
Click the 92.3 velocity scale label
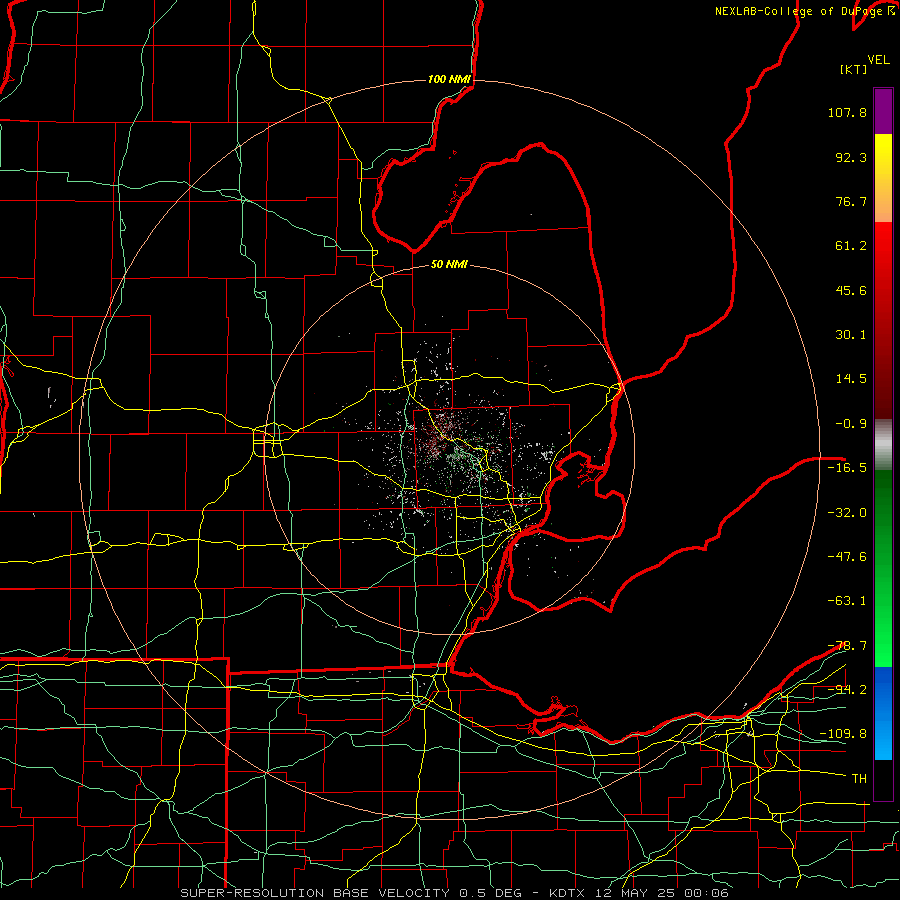point(851,157)
